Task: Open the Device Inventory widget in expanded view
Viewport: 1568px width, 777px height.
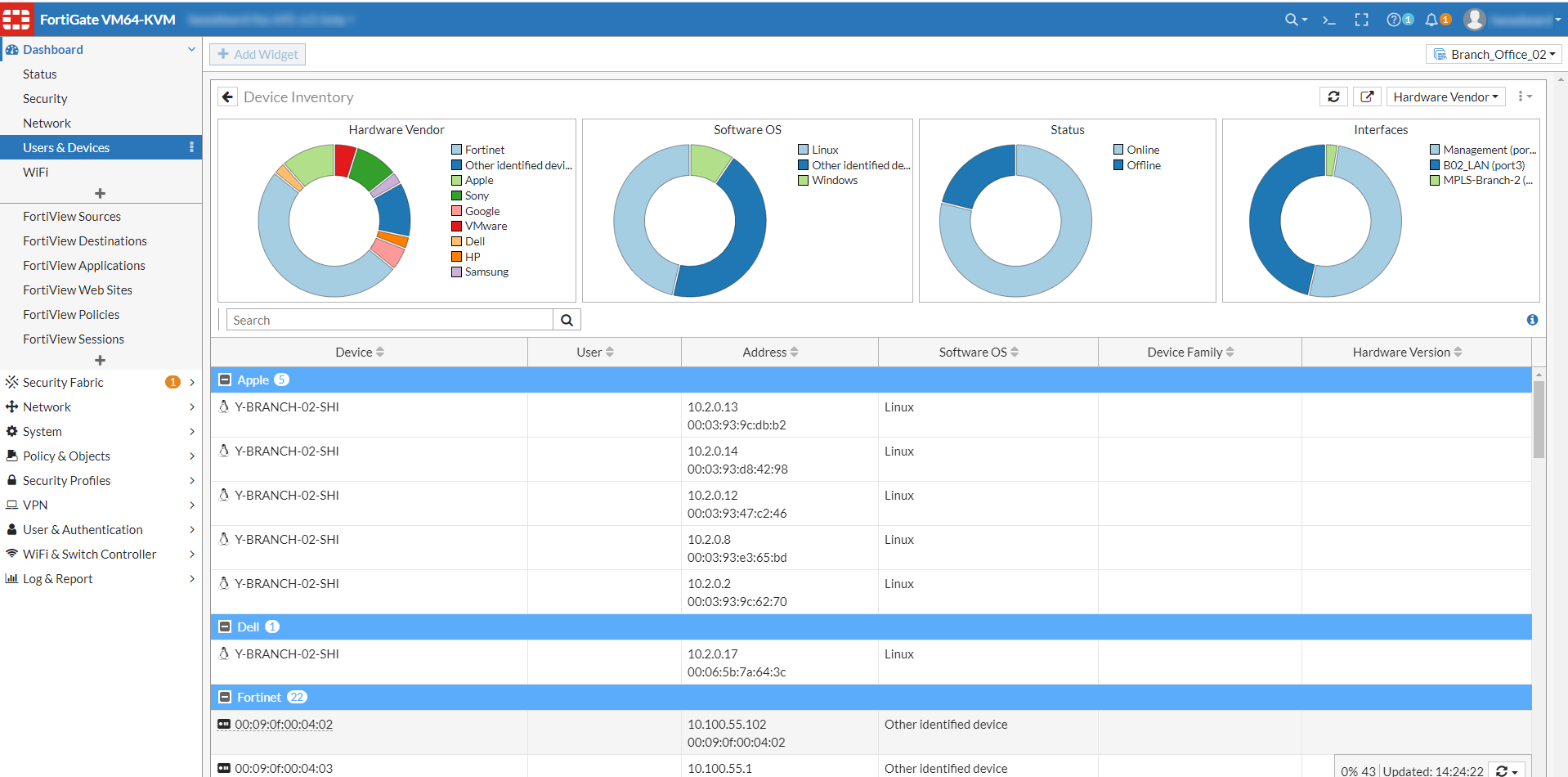Action: tap(1366, 97)
